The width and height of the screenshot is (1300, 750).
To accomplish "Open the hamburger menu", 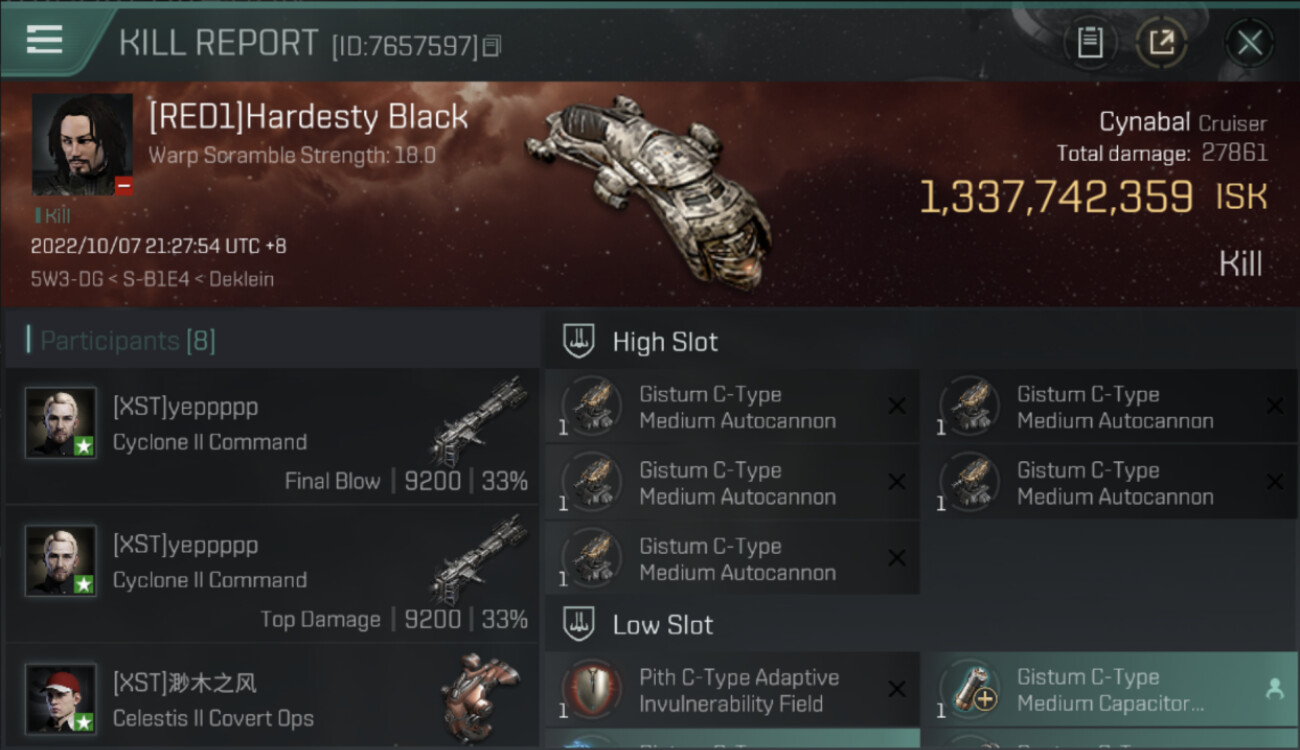I will tap(44, 40).
